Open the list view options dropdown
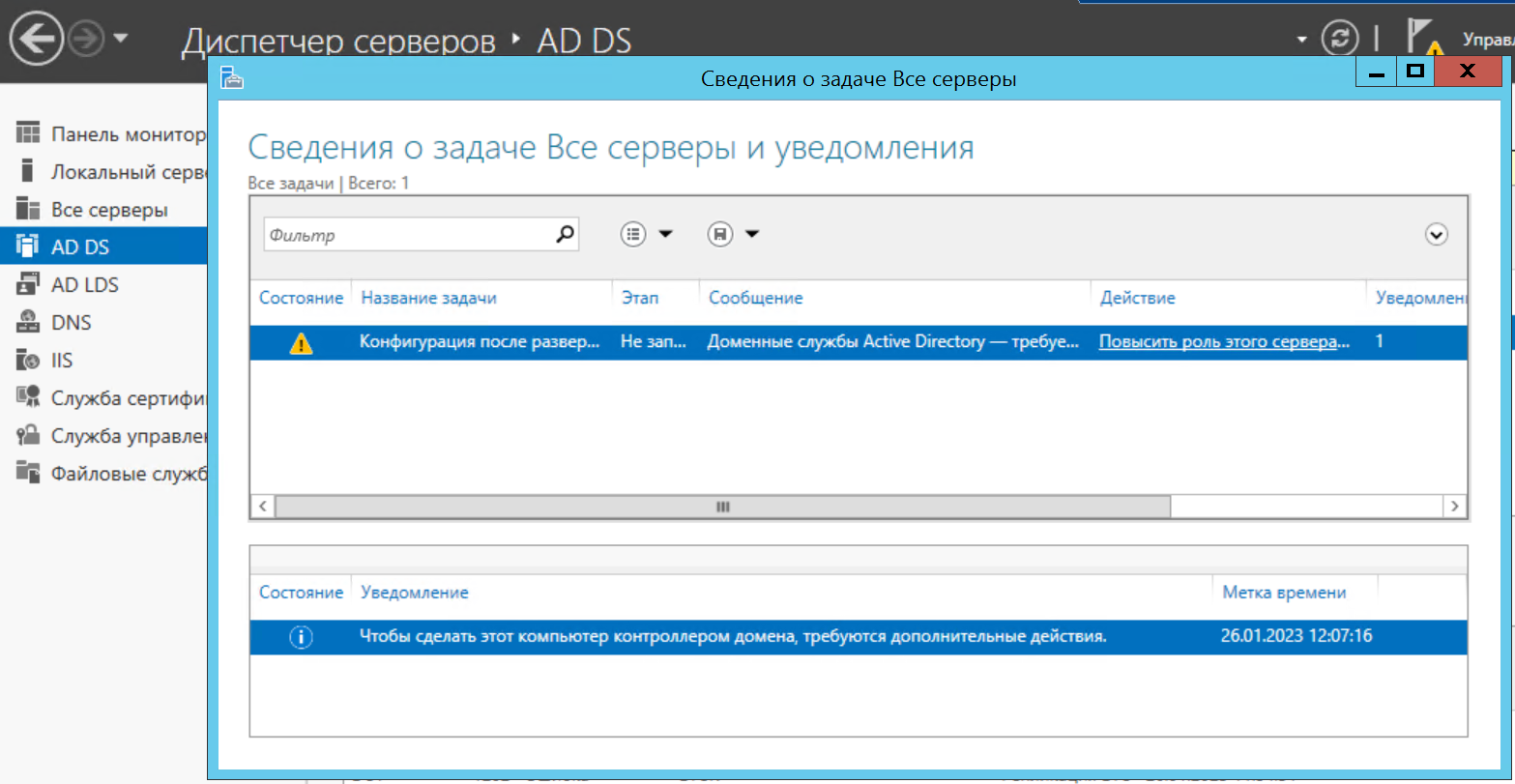 tap(646, 234)
